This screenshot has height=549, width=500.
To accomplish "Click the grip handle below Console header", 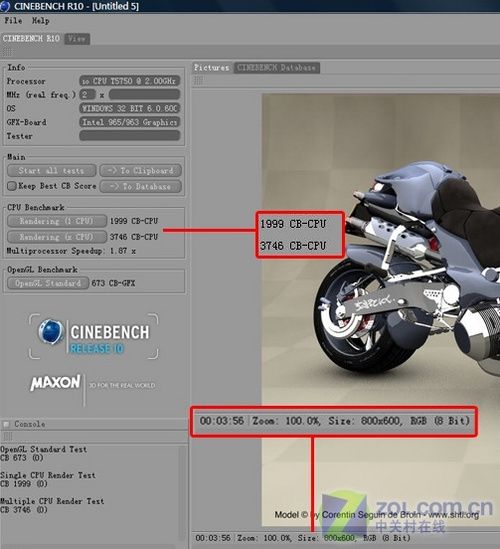I will 7,436.
